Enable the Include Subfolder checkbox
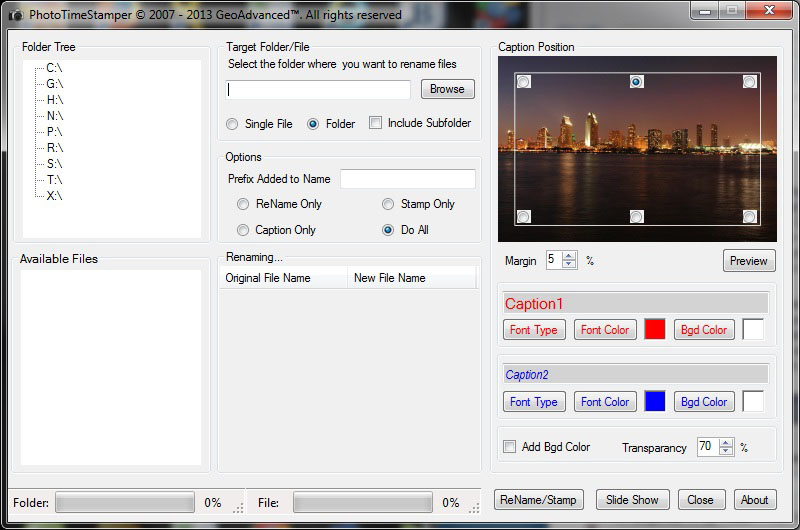800x530 pixels. click(x=376, y=123)
